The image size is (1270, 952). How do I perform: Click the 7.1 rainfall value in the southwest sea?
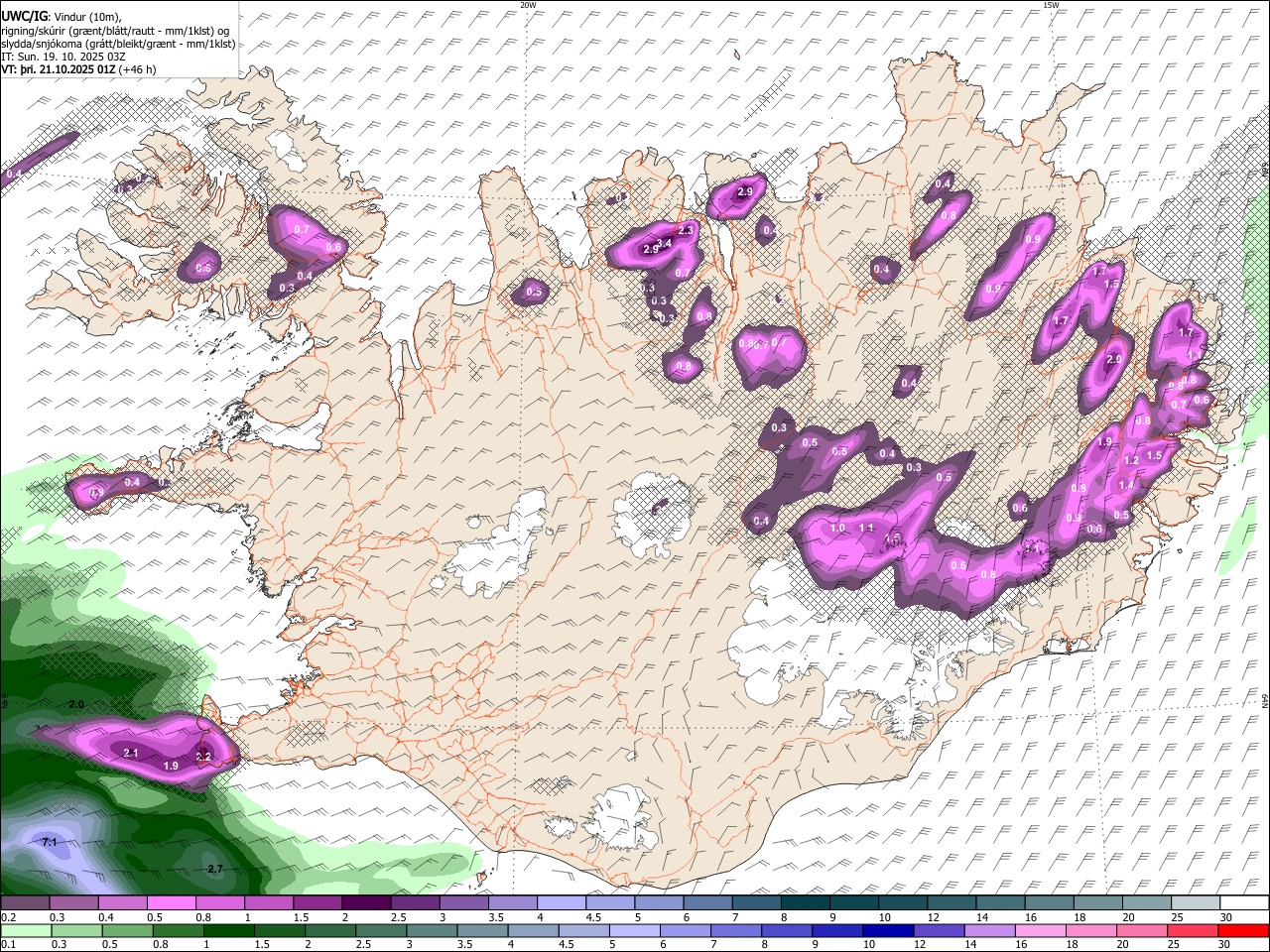tap(51, 842)
